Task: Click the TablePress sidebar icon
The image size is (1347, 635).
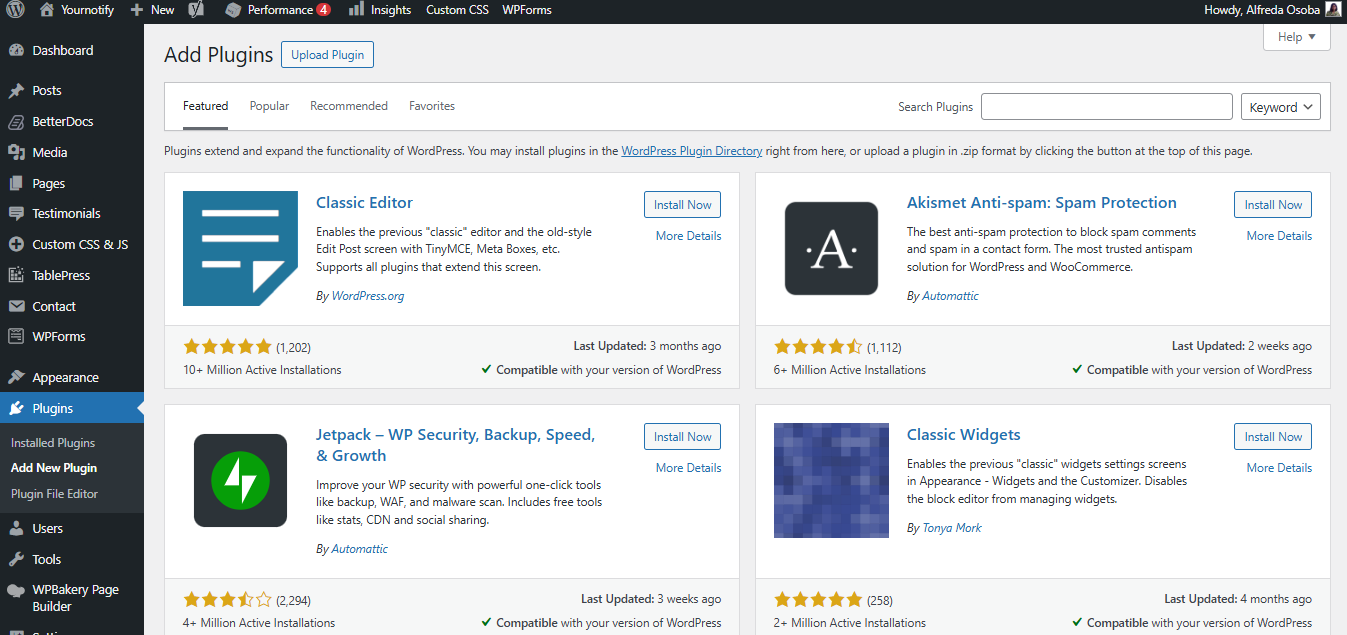Action: [16, 276]
